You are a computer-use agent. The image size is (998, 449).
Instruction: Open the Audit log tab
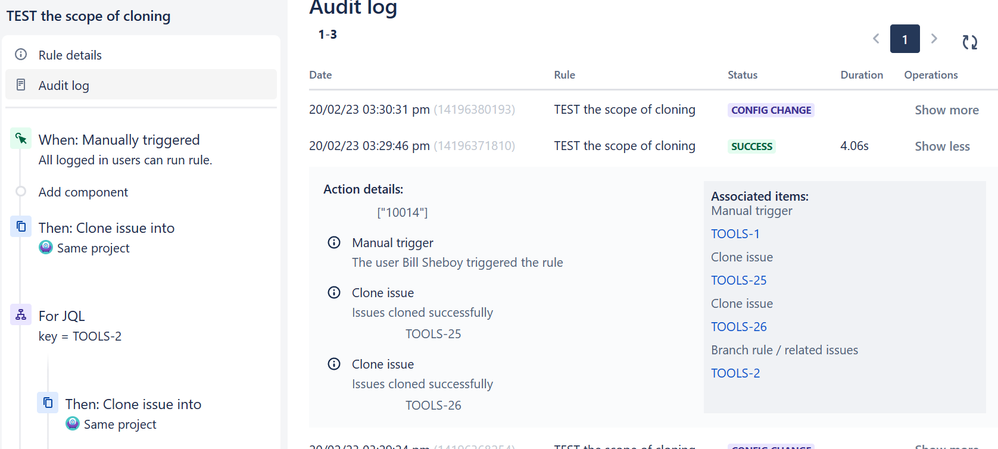(x=64, y=86)
